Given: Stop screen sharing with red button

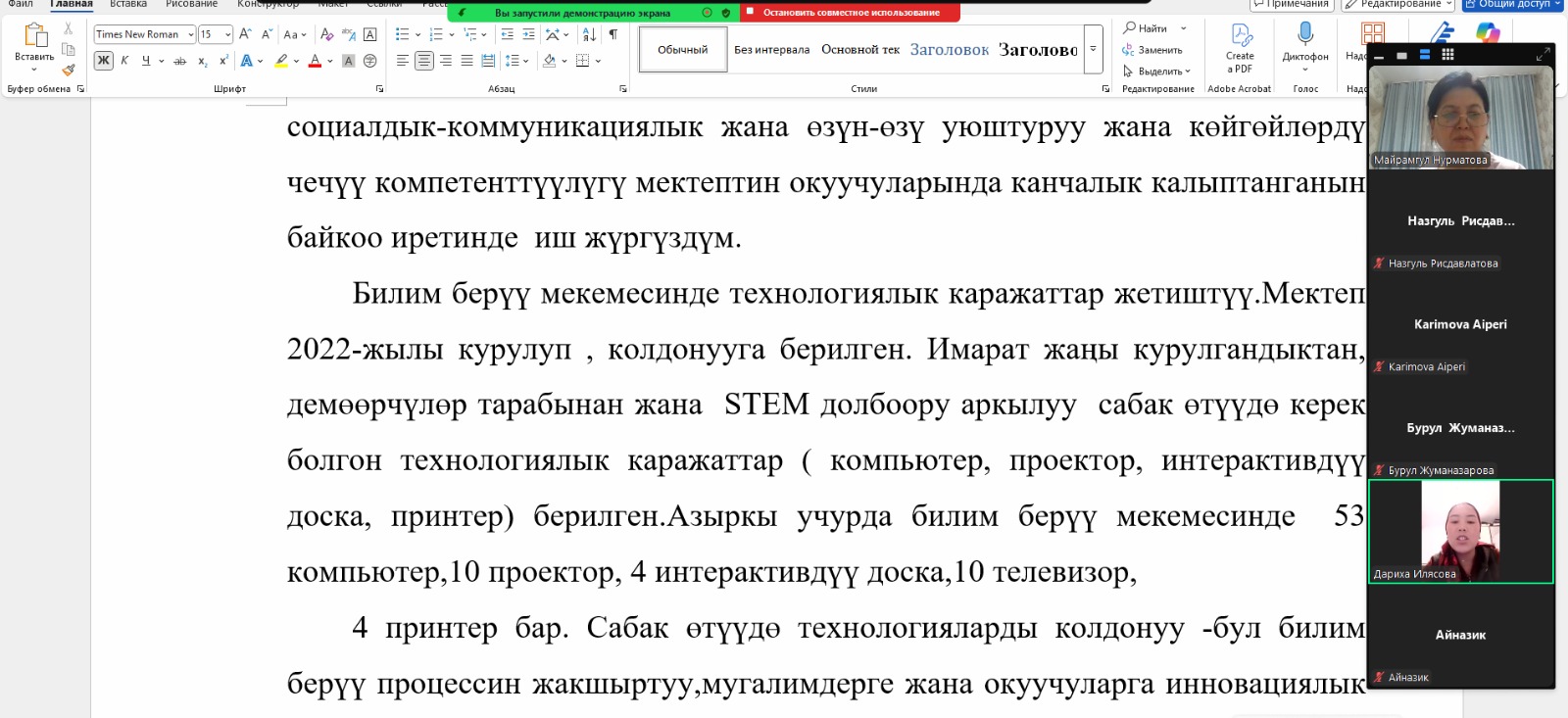Looking at the screenshot, I should coord(851,13).
